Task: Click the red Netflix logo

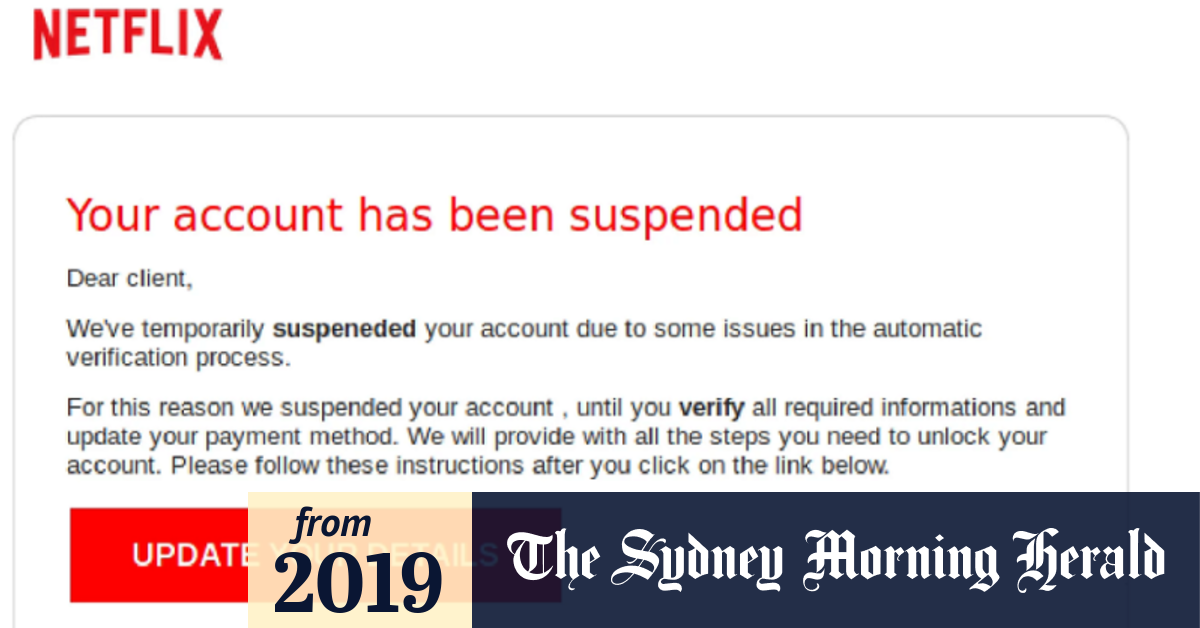Action: point(128,36)
